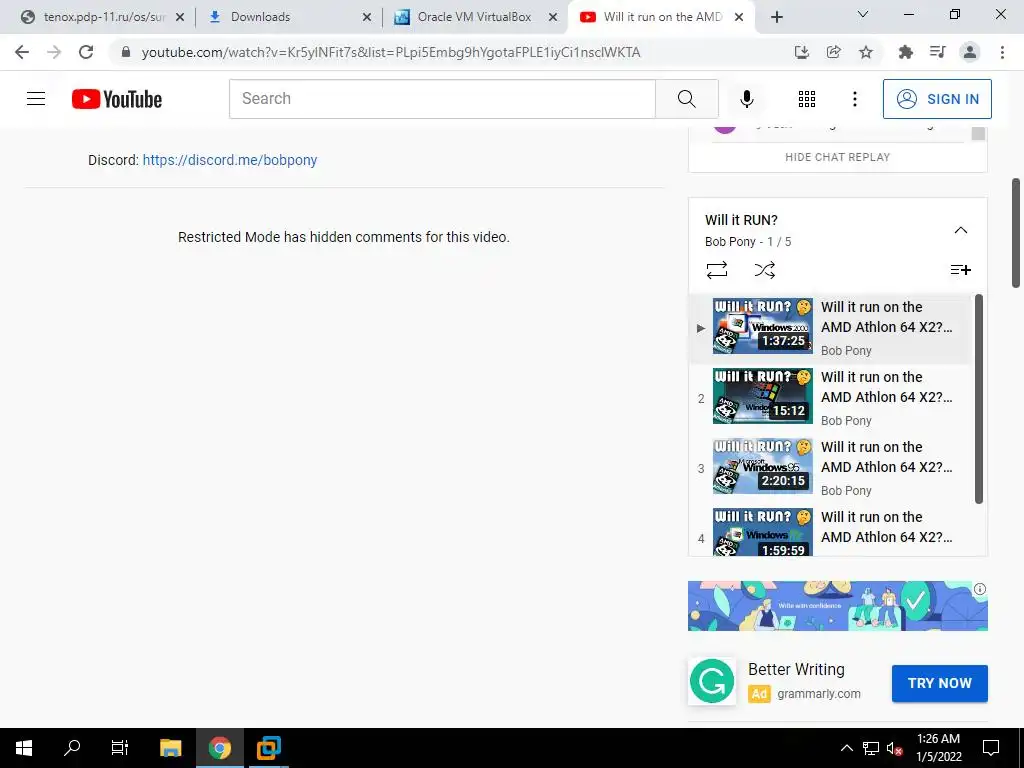Viewport: 1024px width, 768px height.
Task: Close the Oracle VM VirtualBox tab
Action: click(x=553, y=17)
